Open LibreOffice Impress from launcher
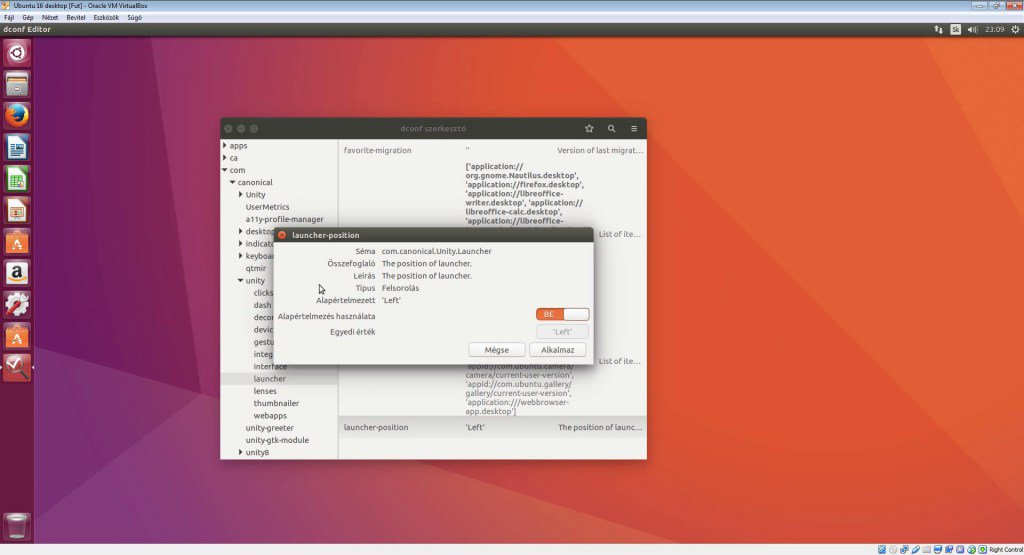 [x=17, y=210]
